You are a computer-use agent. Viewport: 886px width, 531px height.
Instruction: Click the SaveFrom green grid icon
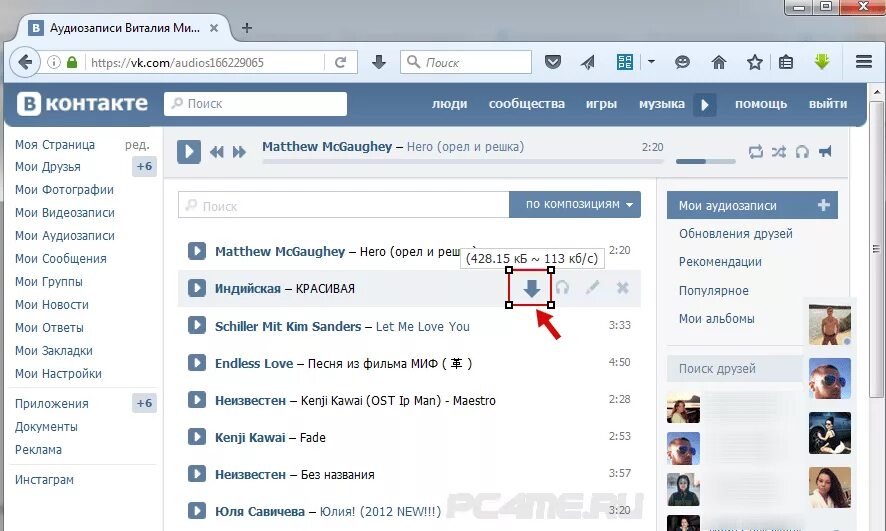tap(625, 62)
